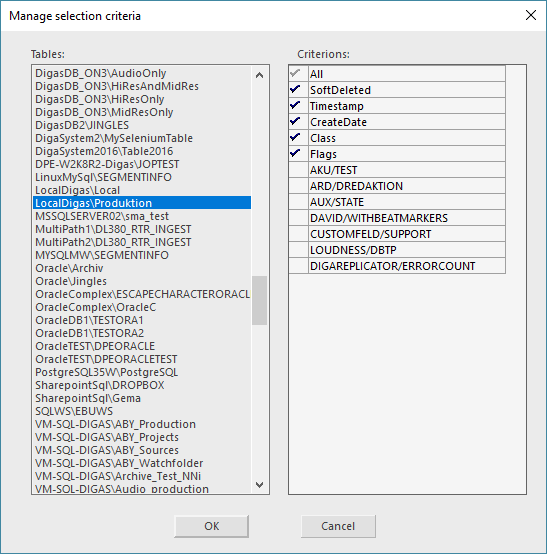The width and height of the screenshot is (547, 554).
Task: Cancel the selection criteria dialog
Action: [338, 526]
